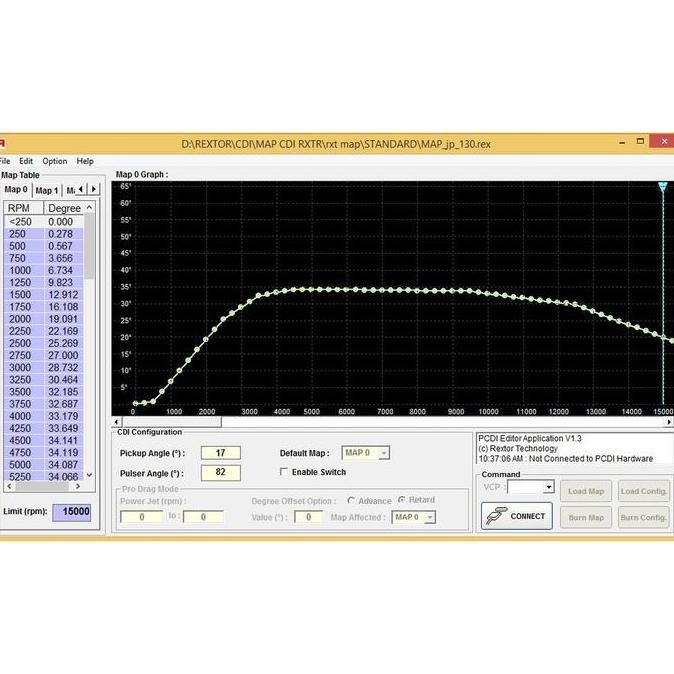Click degree cell 16.108

[64, 307]
